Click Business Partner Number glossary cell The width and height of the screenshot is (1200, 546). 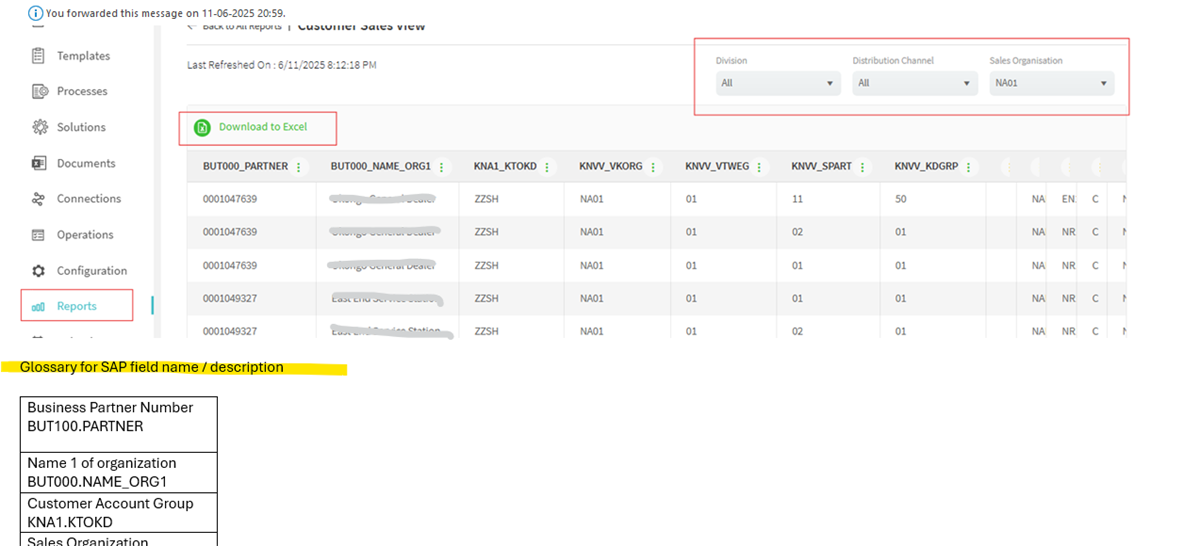coord(119,424)
